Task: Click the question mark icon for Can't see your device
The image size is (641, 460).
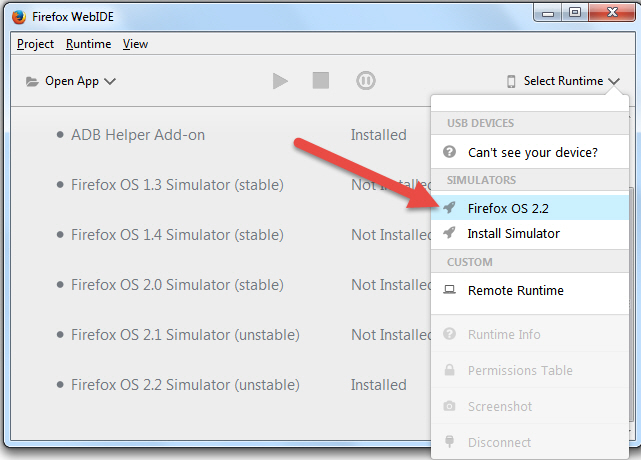Action: tap(449, 152)
